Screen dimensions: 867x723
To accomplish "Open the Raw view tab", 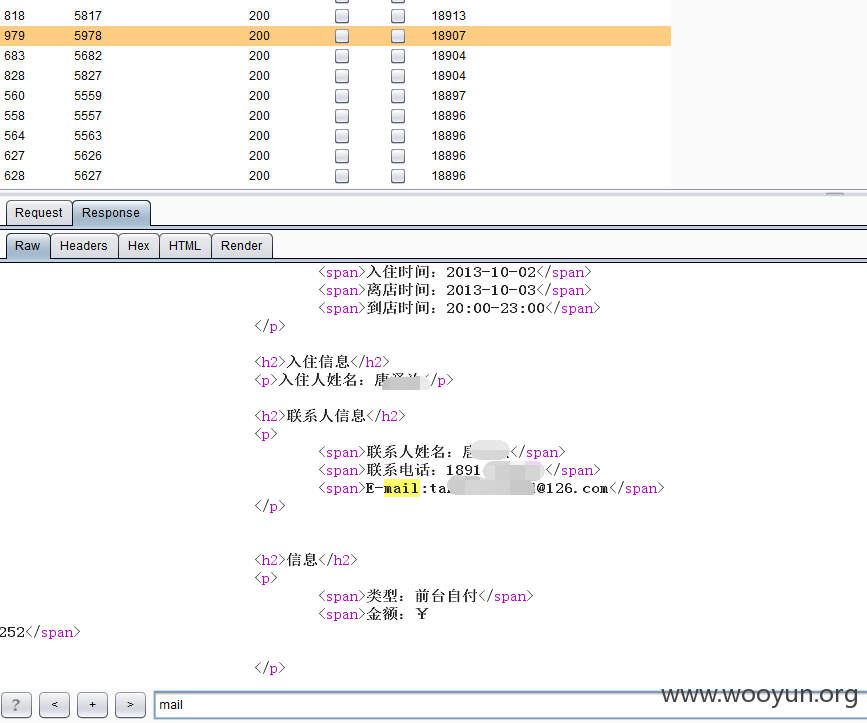I will coord(28,246).
